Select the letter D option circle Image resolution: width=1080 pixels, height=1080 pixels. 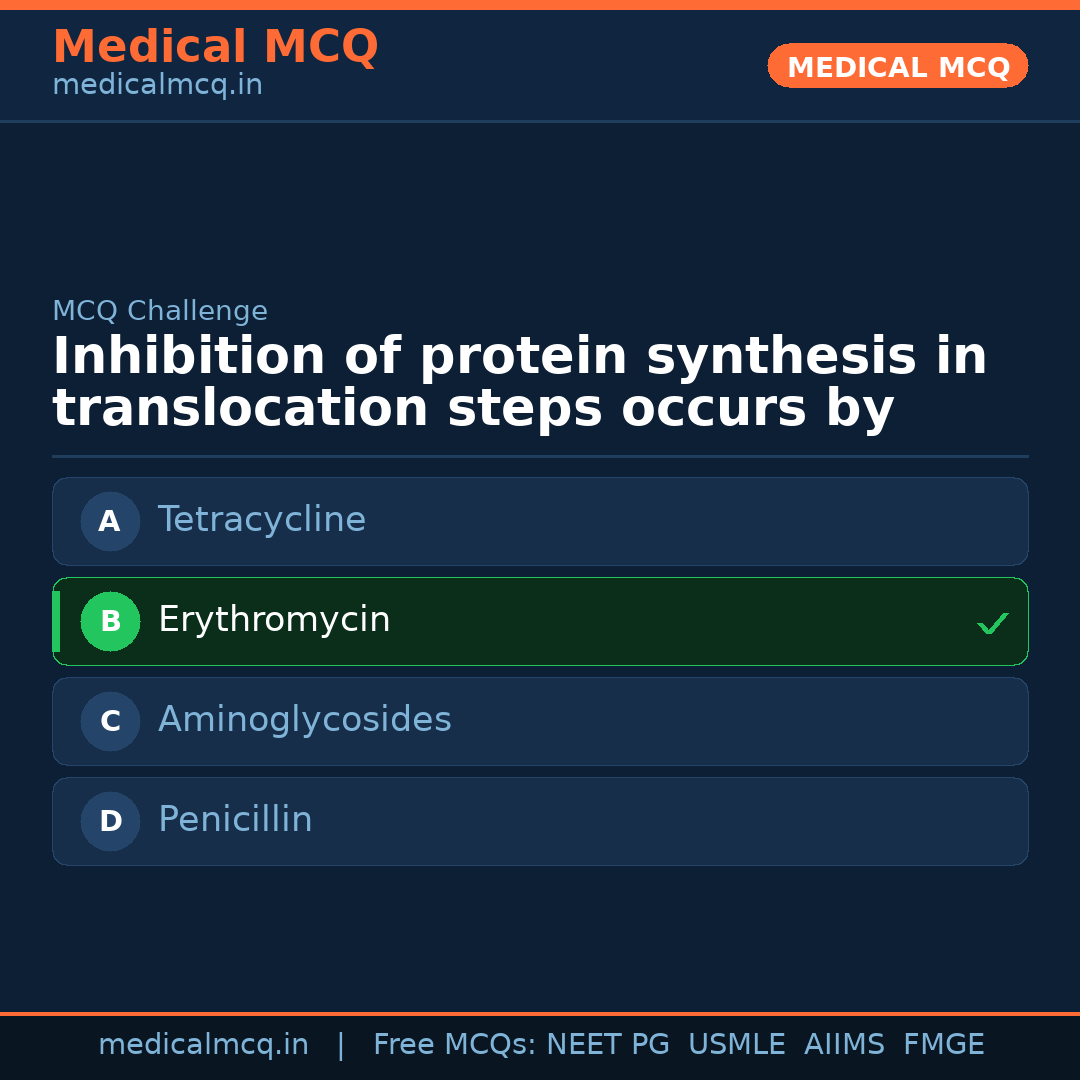coord(110,821)
